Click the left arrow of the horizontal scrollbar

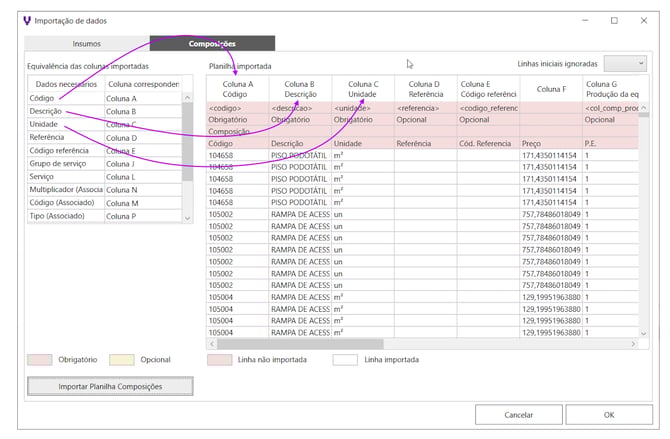(212, 344)
